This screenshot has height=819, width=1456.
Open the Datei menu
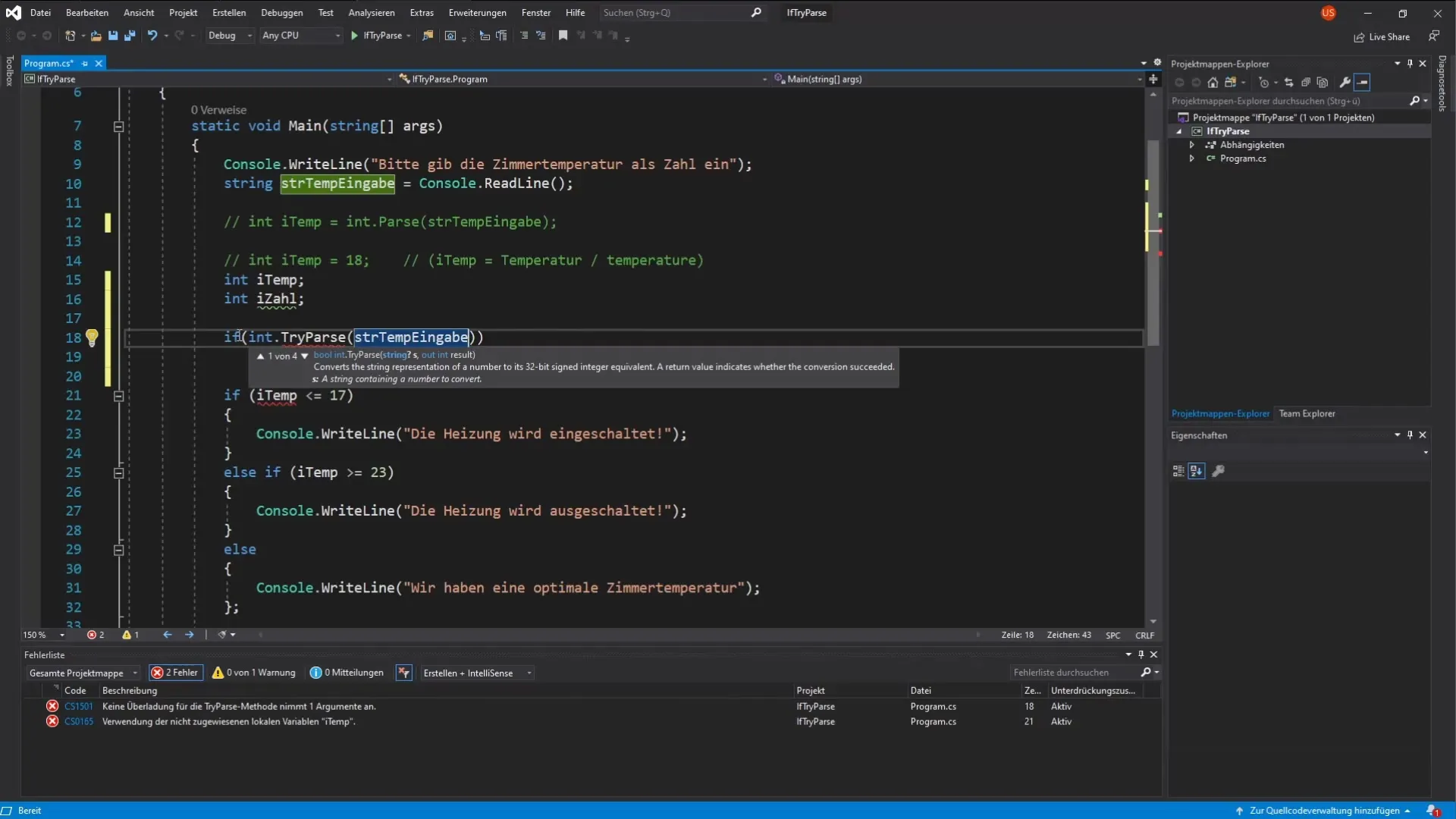(40, 13)
